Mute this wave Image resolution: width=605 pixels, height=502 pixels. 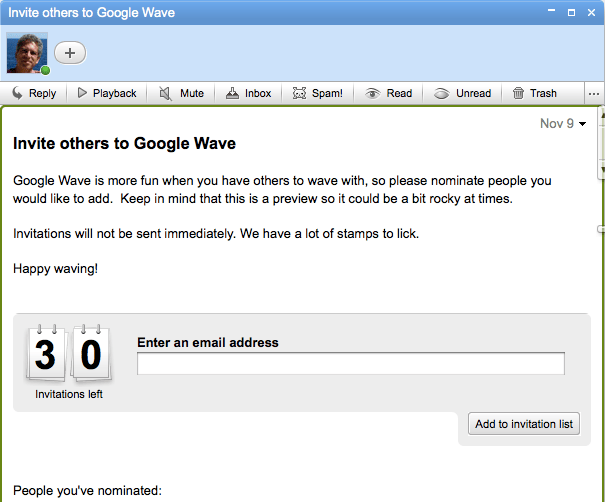(x=181, y=93)
